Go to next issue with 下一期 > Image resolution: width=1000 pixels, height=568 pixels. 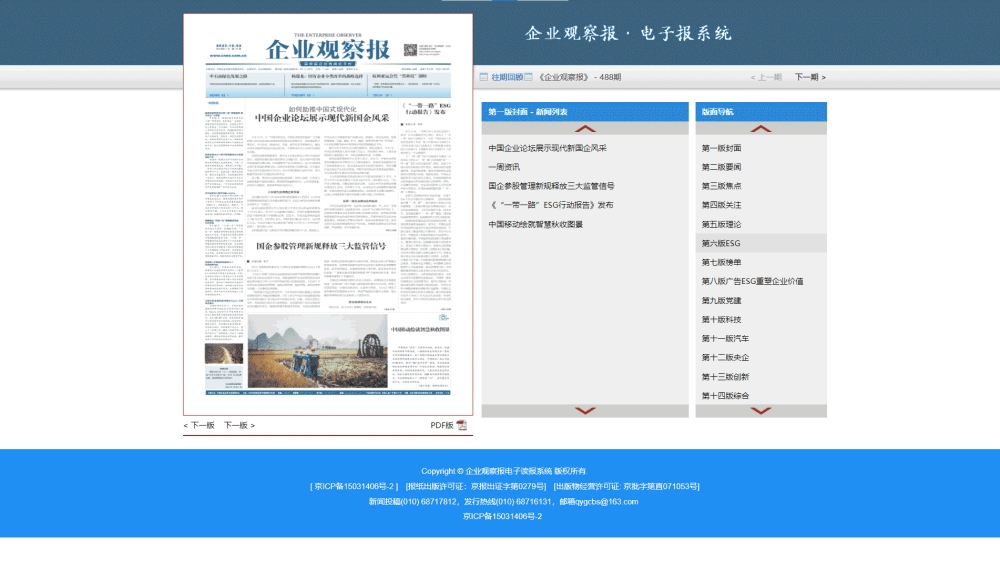(810, 77)
